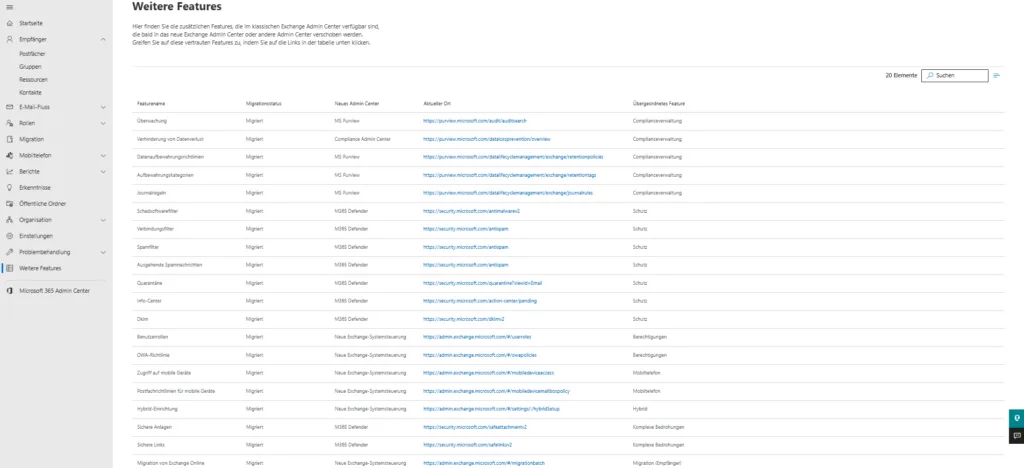Open the feedback chat icon at right edge

(x=1016, y=436)
